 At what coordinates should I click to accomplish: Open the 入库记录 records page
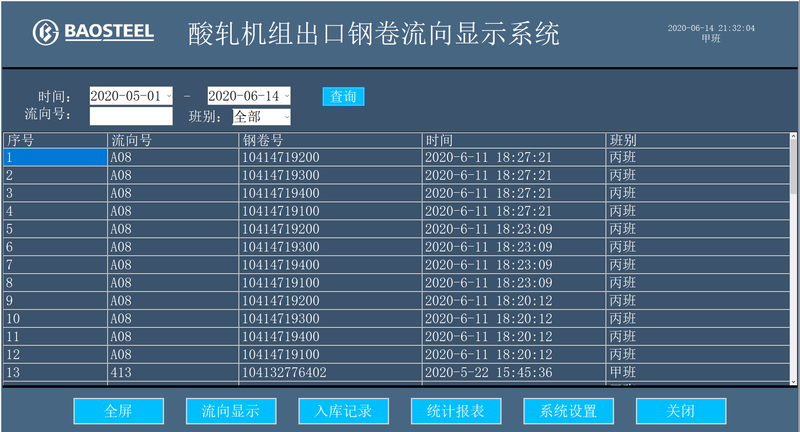[x=343, y=411]
